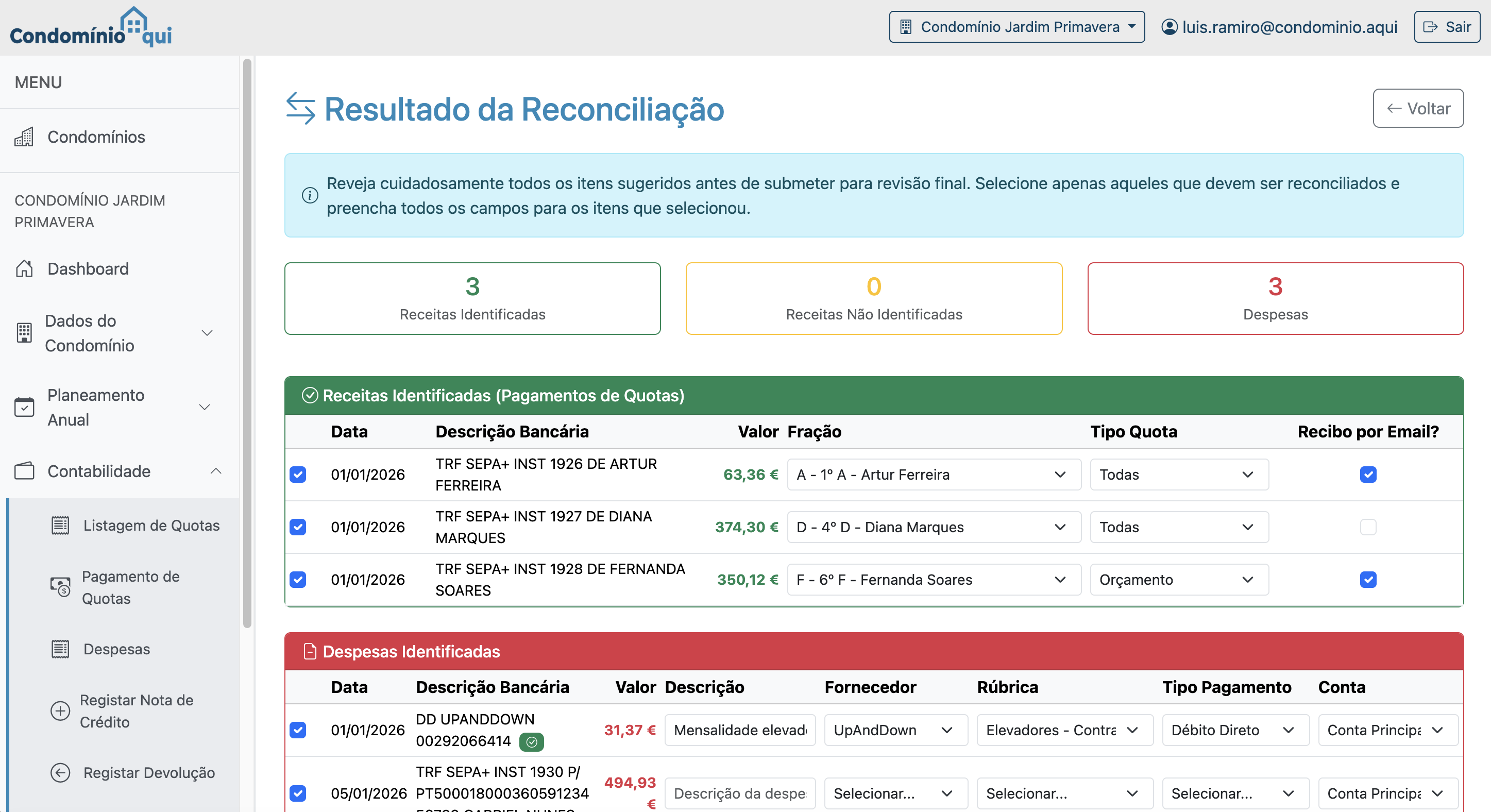Viewport: 1491px width, 812px height.
Task: Open the Condomínio Jardim Primavera selector
Action: tap(1017, 27)
